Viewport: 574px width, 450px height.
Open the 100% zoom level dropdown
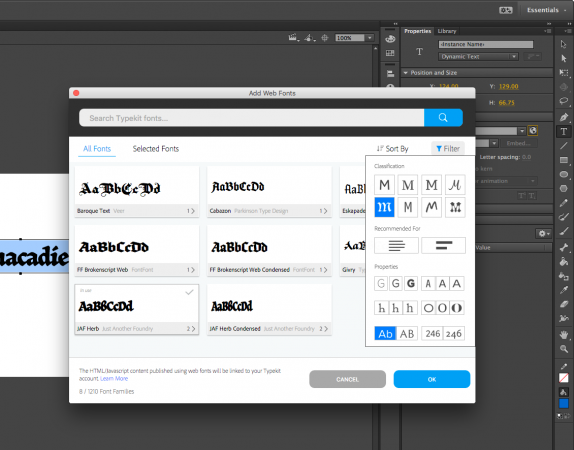coord(354,38)
